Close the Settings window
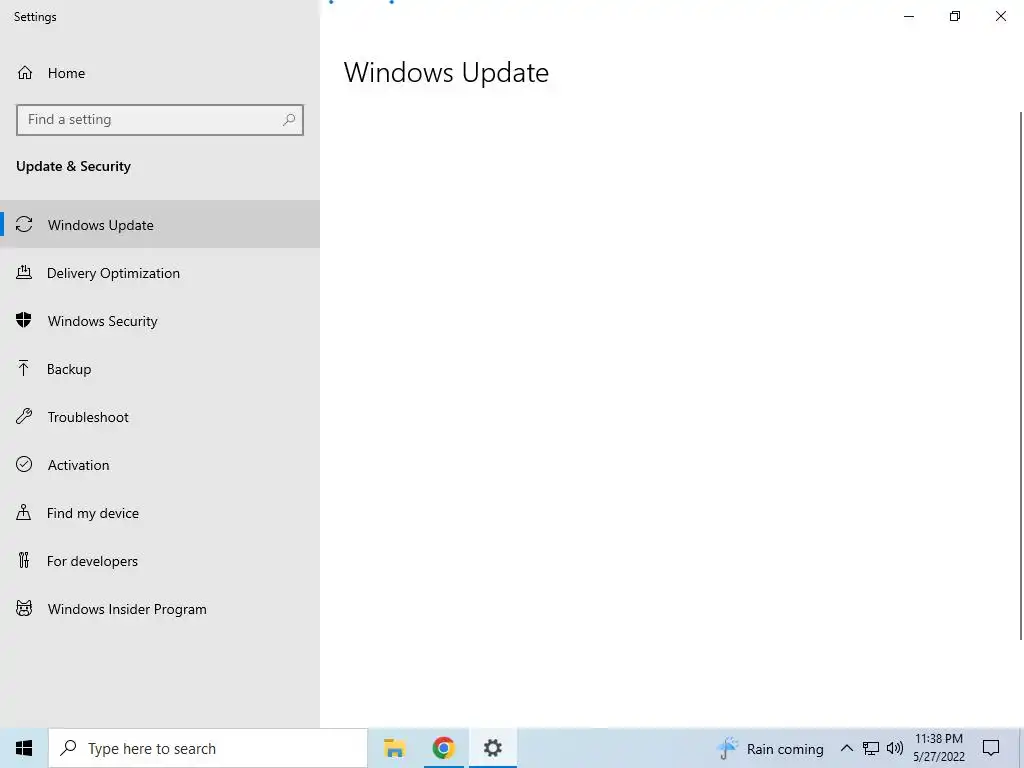This screenshot has height=768, width=1024. 1000,16
